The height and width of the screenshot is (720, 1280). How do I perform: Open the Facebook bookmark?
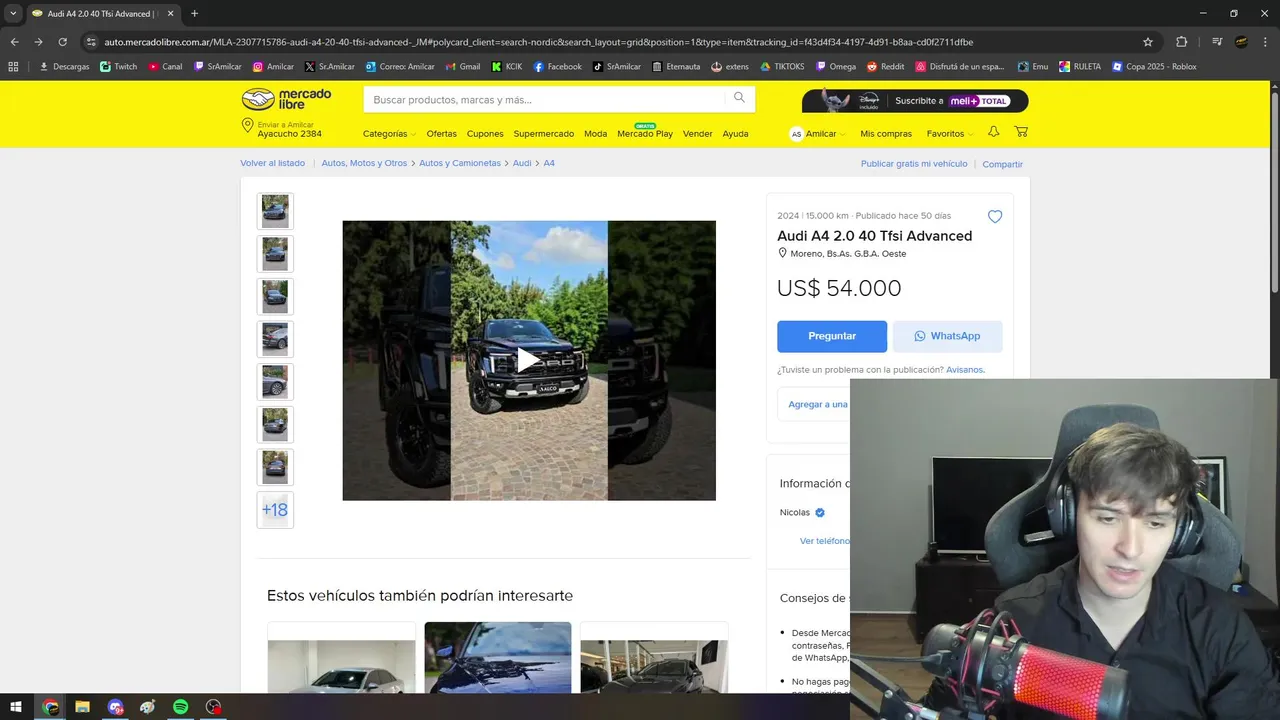coord(557,67)
